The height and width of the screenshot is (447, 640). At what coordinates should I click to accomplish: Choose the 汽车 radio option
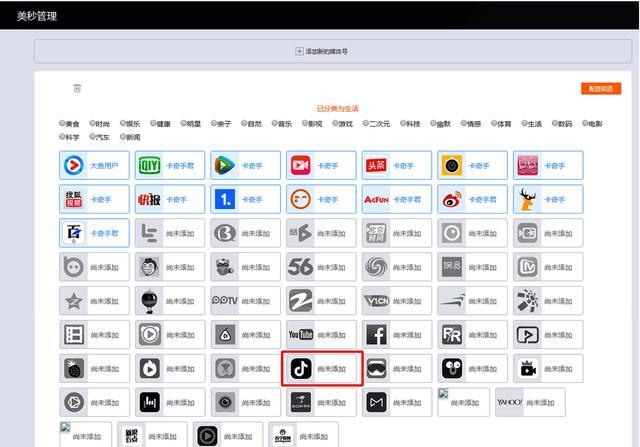tap(92, 137)
